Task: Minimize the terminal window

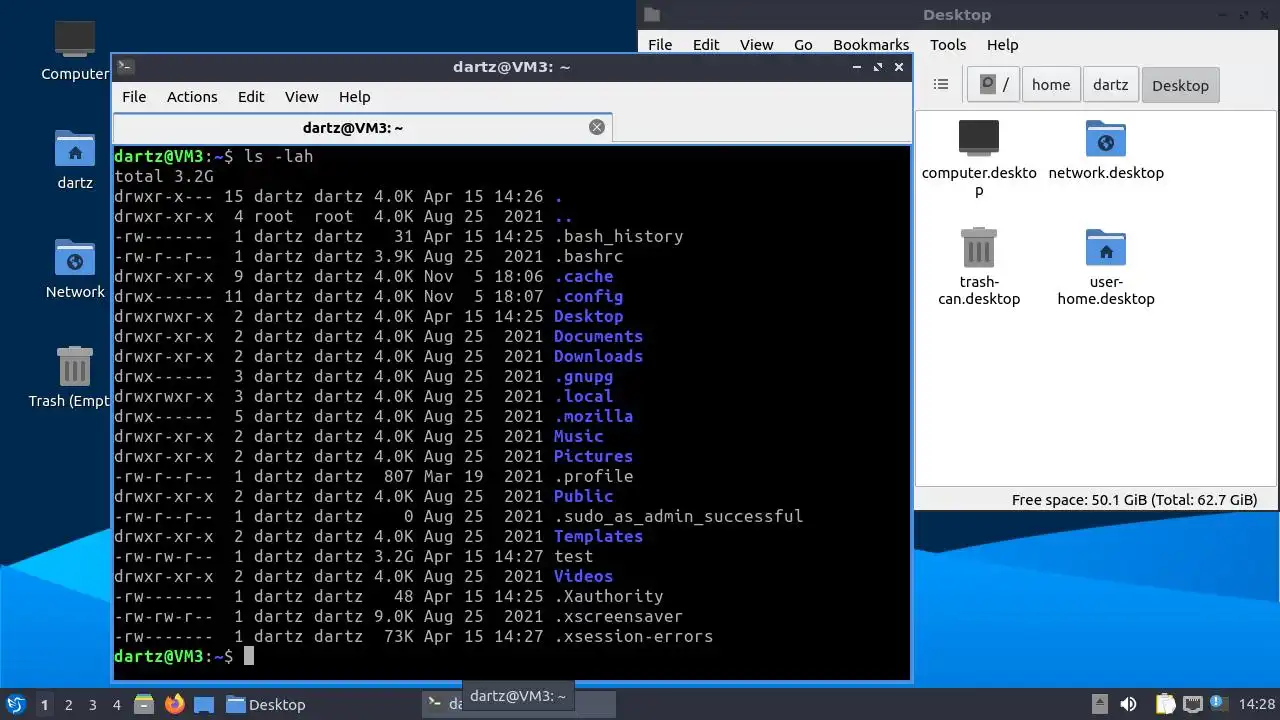Action: [857, 67]
